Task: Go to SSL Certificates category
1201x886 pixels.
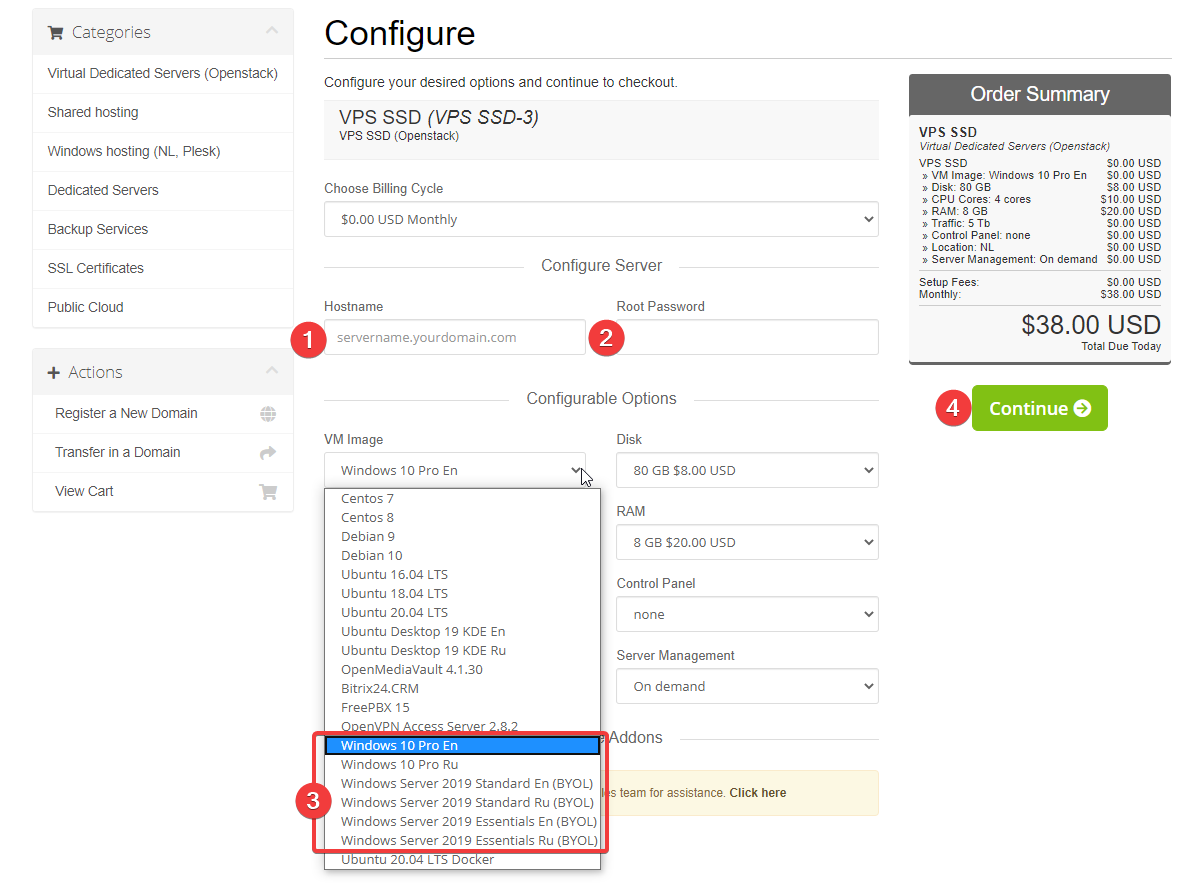Action: 96,268
